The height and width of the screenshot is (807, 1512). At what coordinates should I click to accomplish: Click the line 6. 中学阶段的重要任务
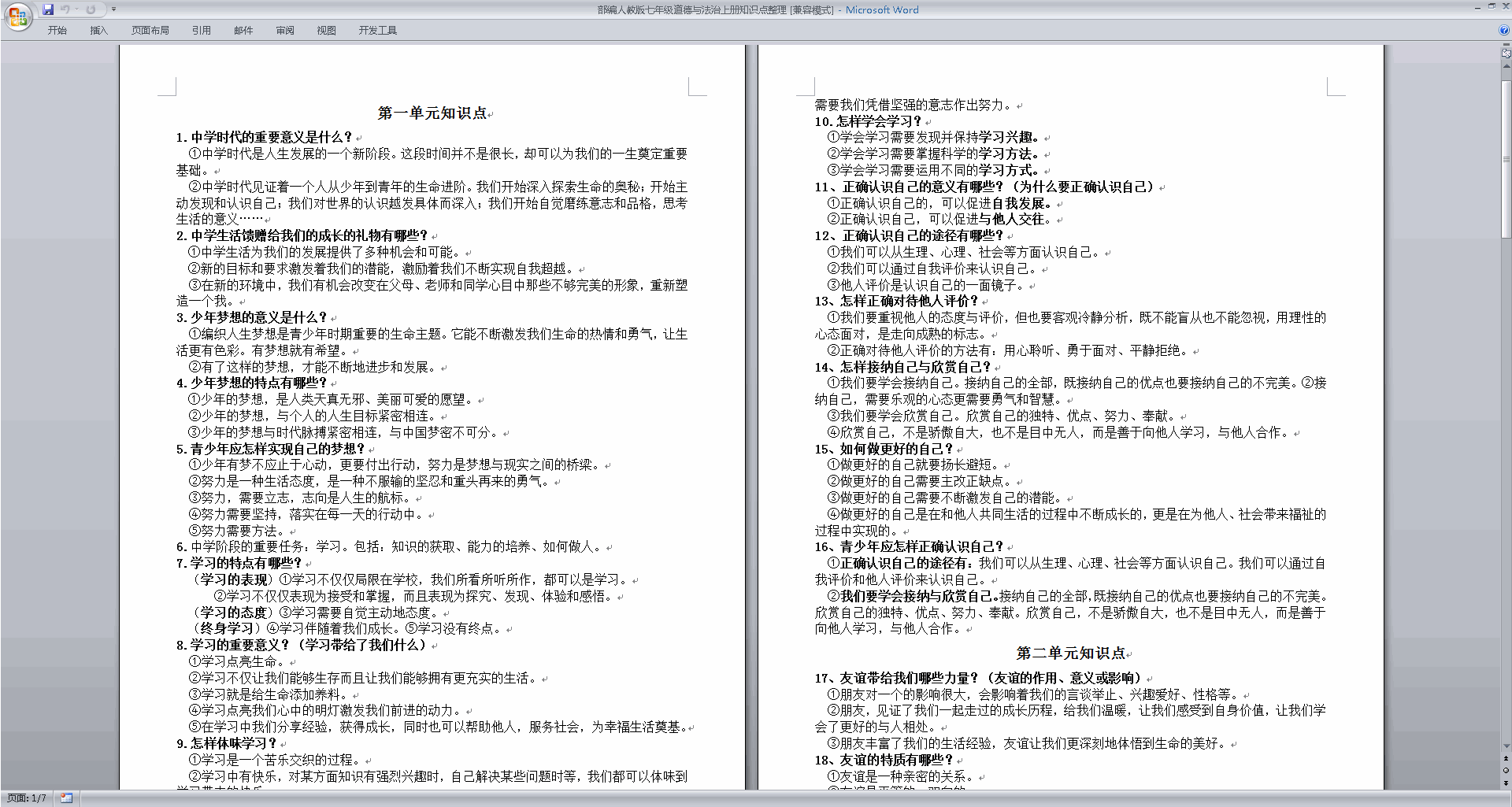point(390,546)
